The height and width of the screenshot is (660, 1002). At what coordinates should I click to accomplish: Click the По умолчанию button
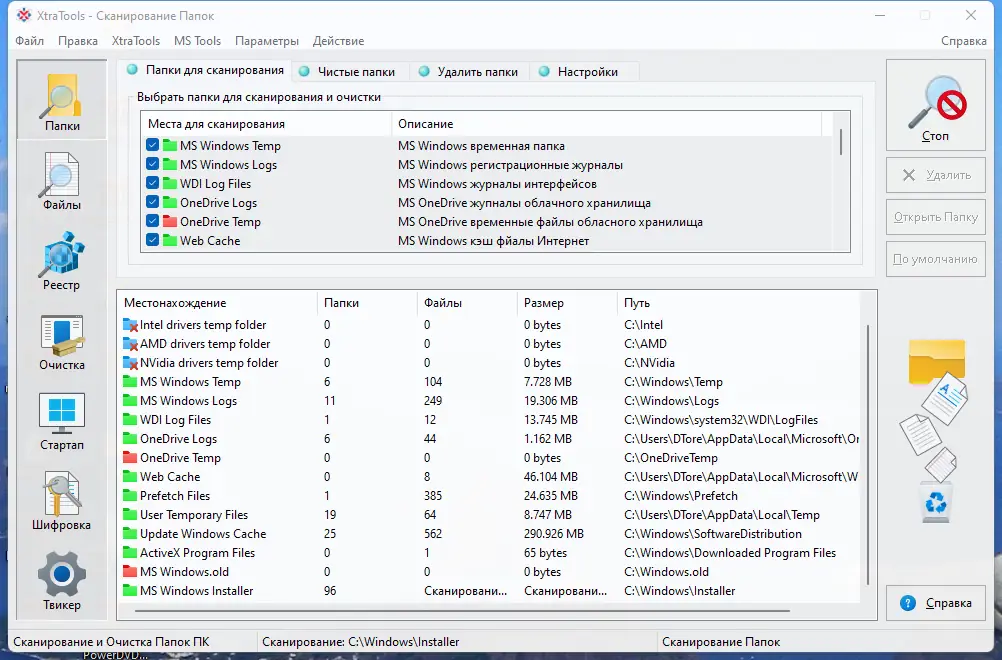935,258
